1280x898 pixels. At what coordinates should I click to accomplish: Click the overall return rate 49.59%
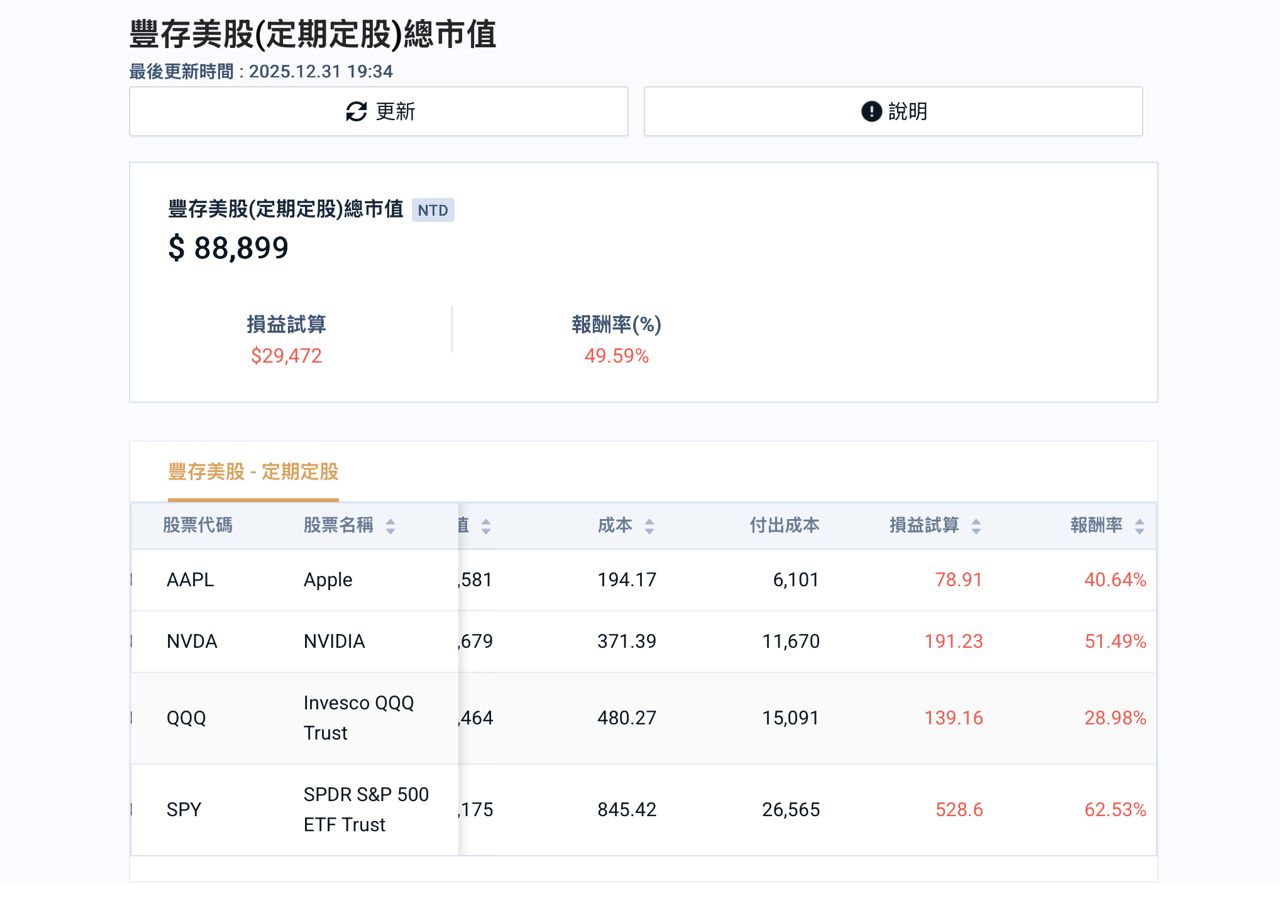[x=616, y=356]
